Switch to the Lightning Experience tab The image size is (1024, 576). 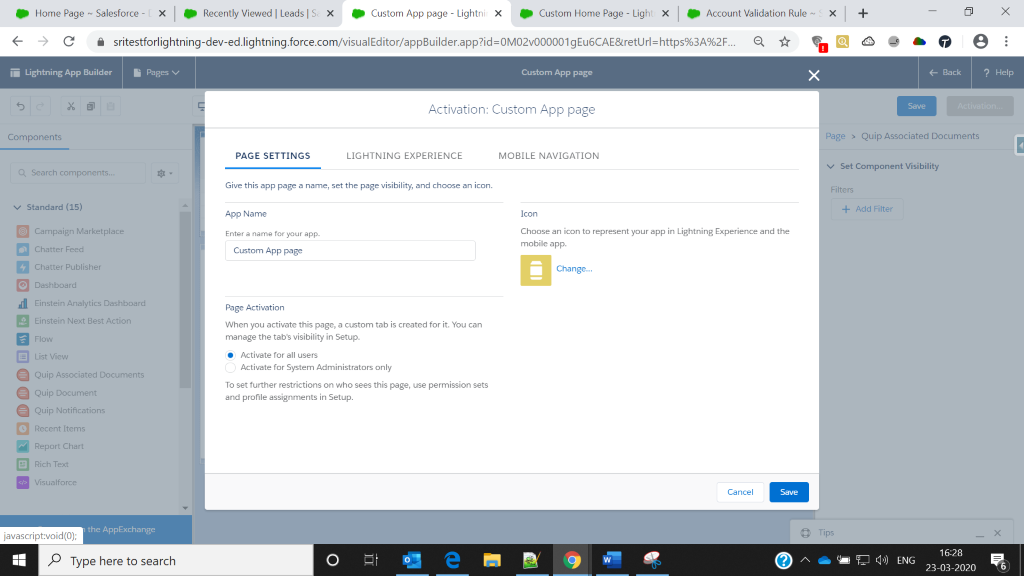[x=404, y=156]
